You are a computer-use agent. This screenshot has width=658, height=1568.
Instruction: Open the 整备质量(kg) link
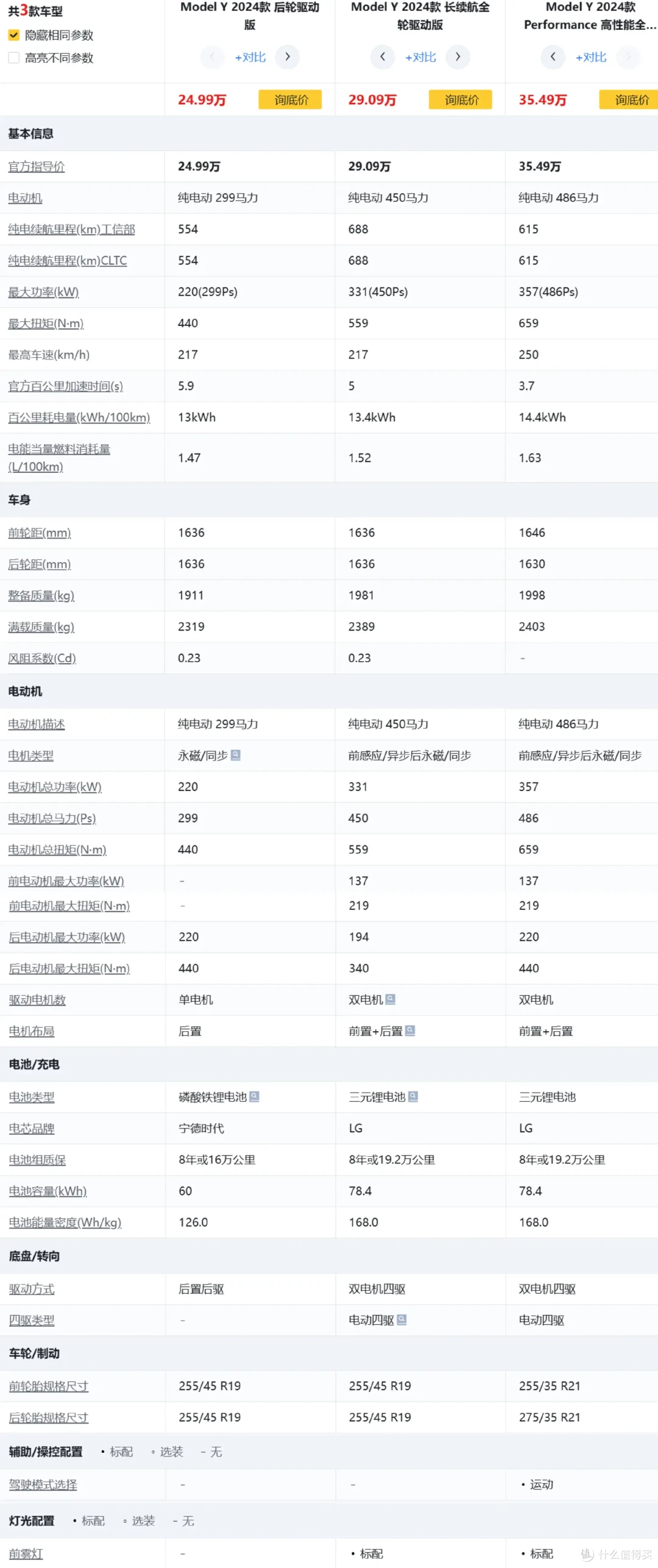click(x=41, y=595)
